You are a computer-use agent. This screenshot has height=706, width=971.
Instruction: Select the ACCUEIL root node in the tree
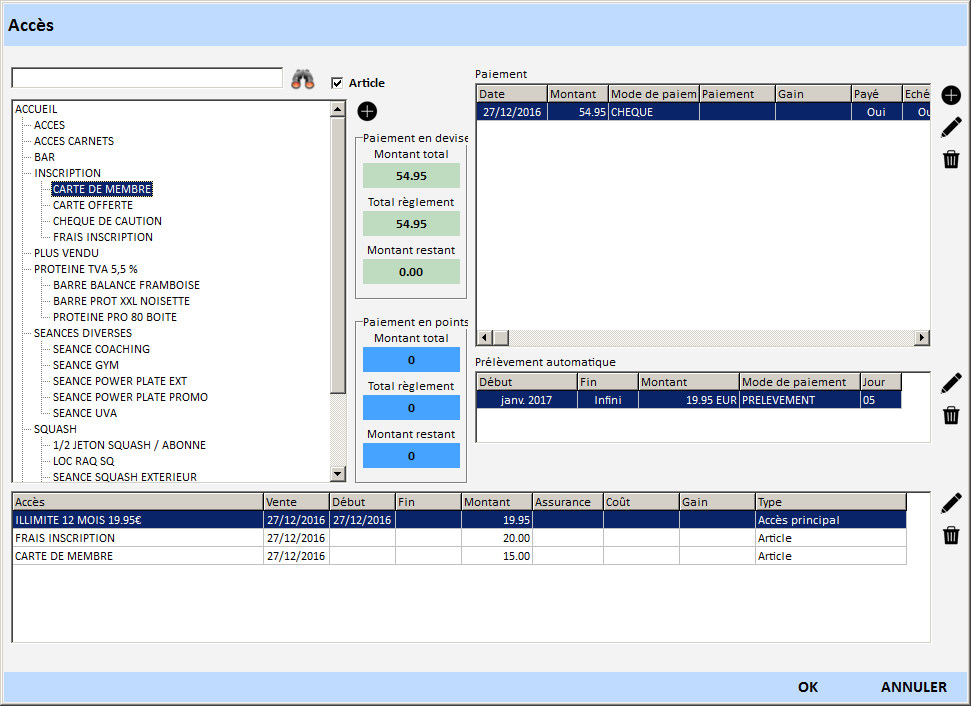[x=36, y=109]
